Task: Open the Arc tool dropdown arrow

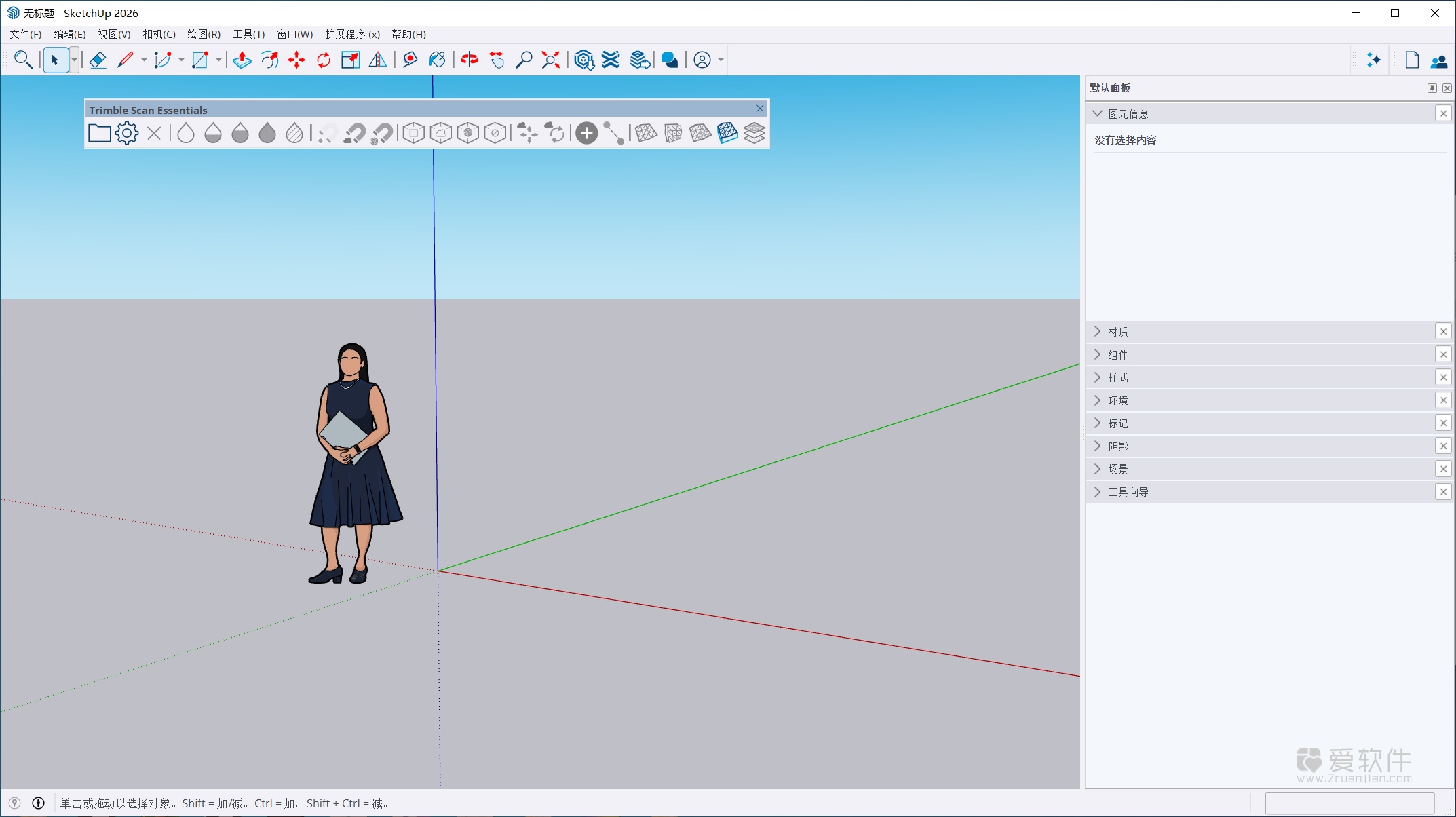Action: (181, 60)
